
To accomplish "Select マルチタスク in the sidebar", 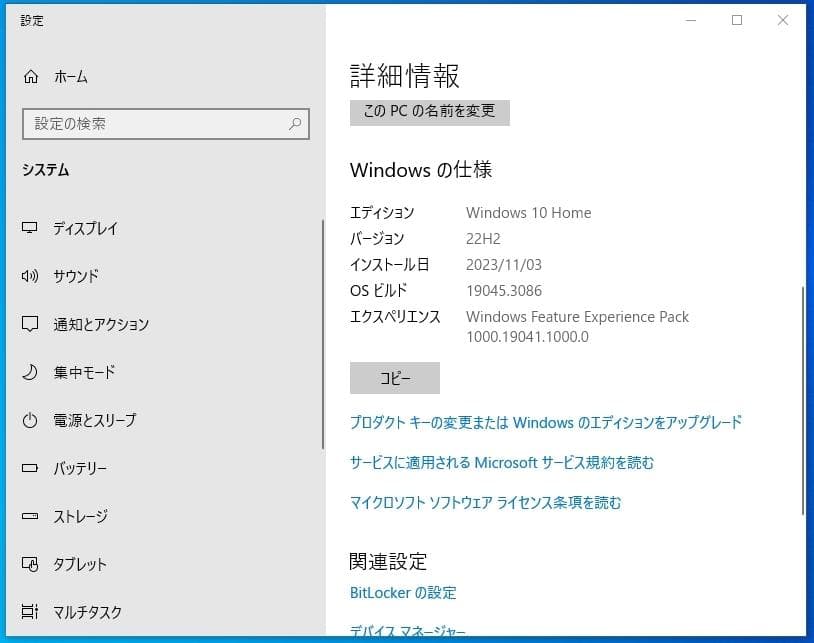I will tap(88, 611).
